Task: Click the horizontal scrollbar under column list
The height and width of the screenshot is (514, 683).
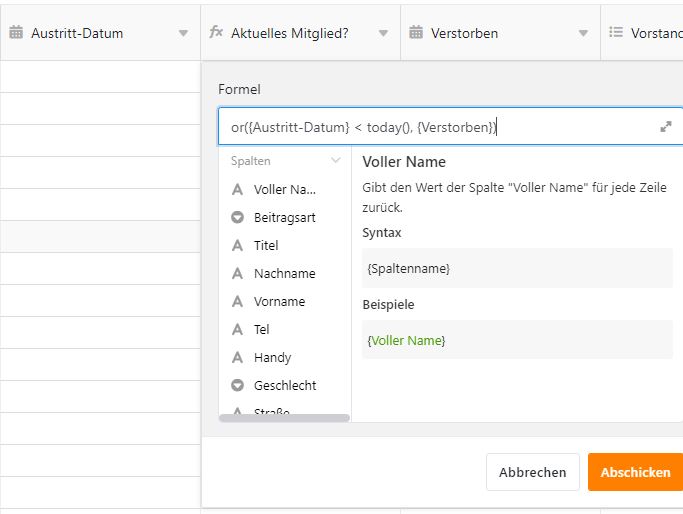Action: coord(284,418)
